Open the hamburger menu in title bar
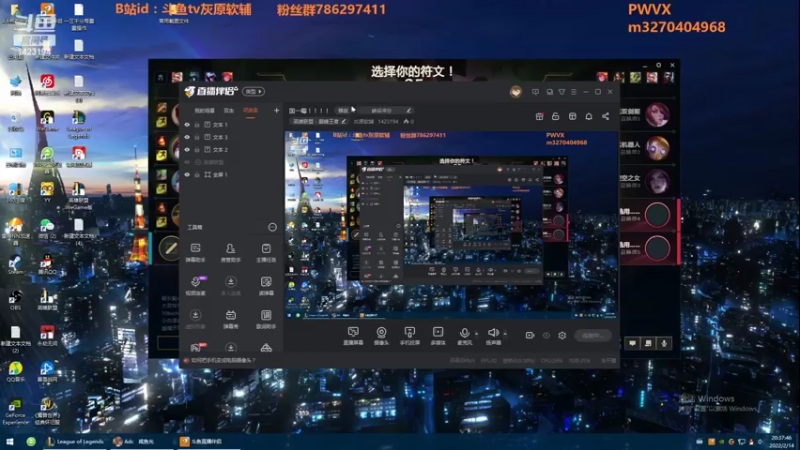The image size is (800, 450). click(x=574, y=92)
